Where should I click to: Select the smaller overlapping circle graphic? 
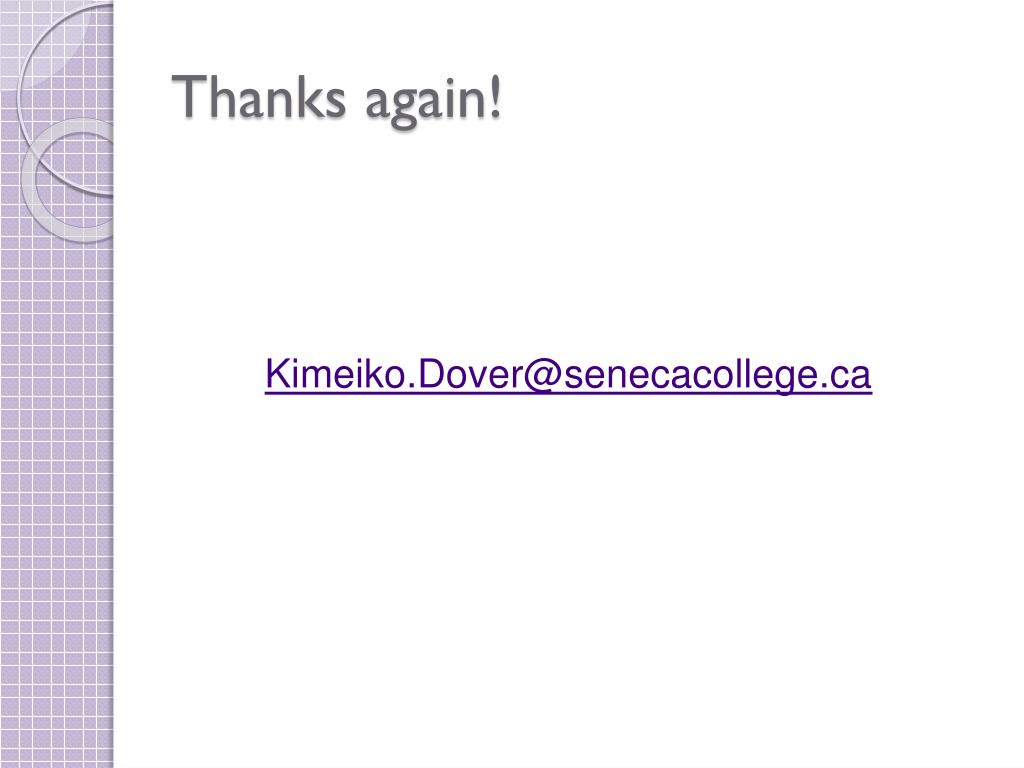[x=69, y=178]
